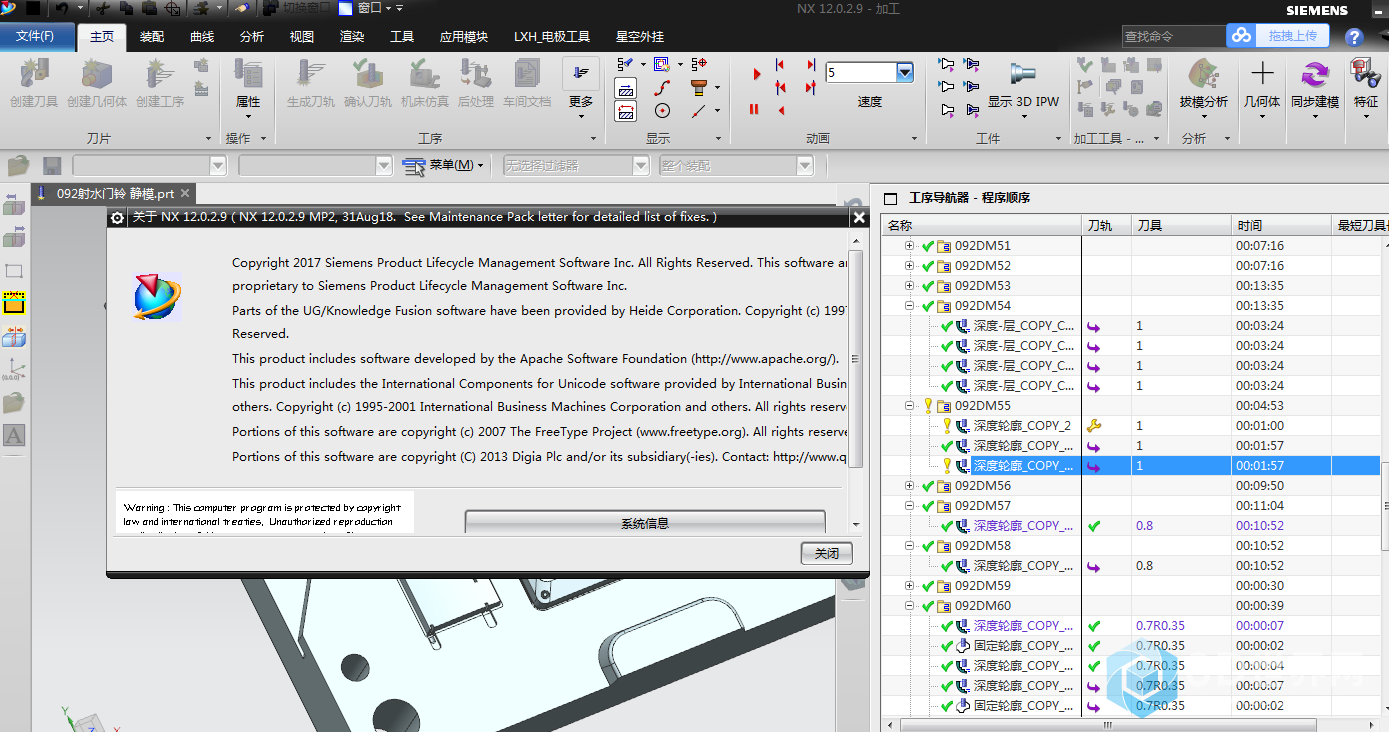Viewport: 1389px width, 732px height.
Task: Click the operation navigator vertical scrollbar
Action: [1384, 505]
